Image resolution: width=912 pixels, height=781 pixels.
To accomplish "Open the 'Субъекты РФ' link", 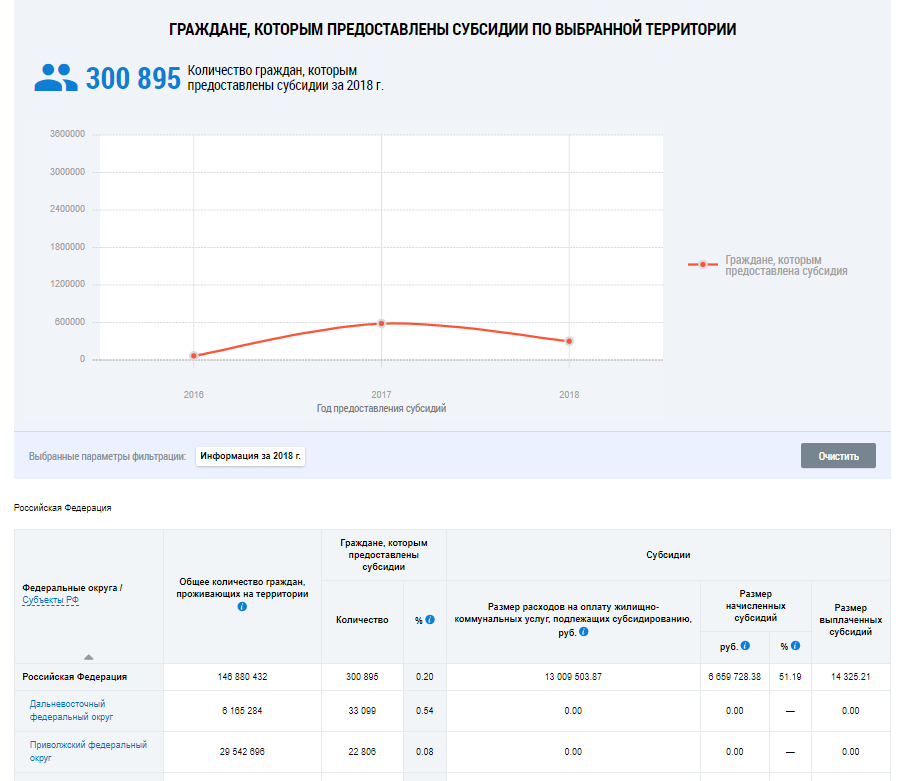I will tap(49, 600).
